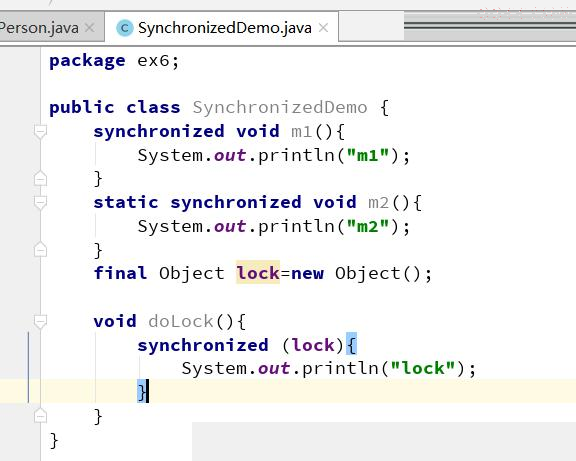576x461 pixels.
Task: Click fold end marker of doLock method
Action: [40, 416]
